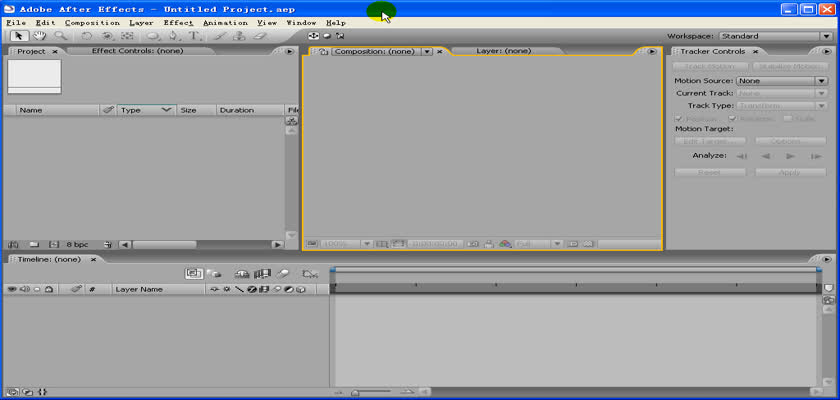Click the timeline zoom slider handle

tap(355, 394)
